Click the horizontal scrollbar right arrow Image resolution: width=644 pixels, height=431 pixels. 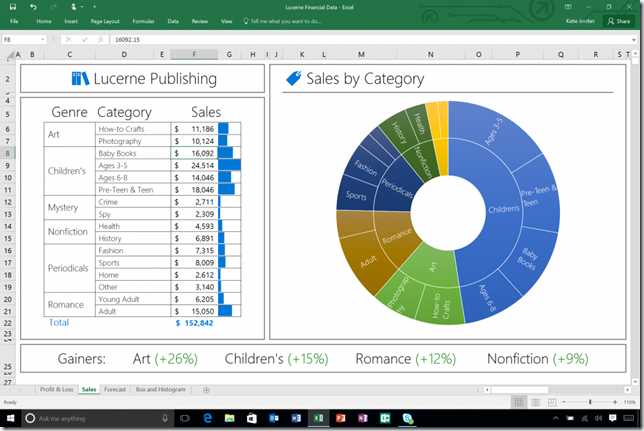[x=628, y=390]
